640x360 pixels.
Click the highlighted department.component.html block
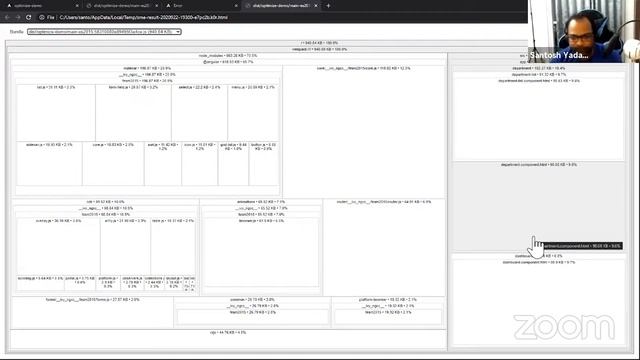pyautogui.click(x=538, y=207)
